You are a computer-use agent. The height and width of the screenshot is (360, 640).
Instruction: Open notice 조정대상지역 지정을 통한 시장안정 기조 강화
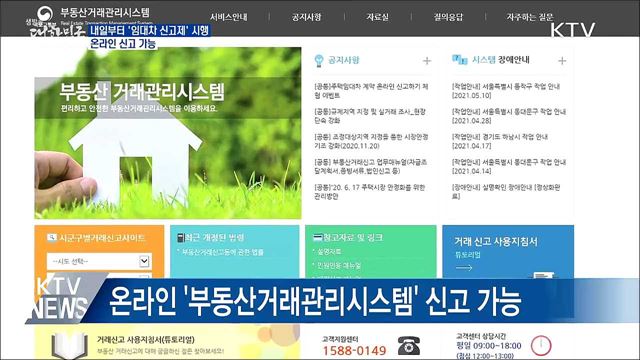click(x=371, y=141)
